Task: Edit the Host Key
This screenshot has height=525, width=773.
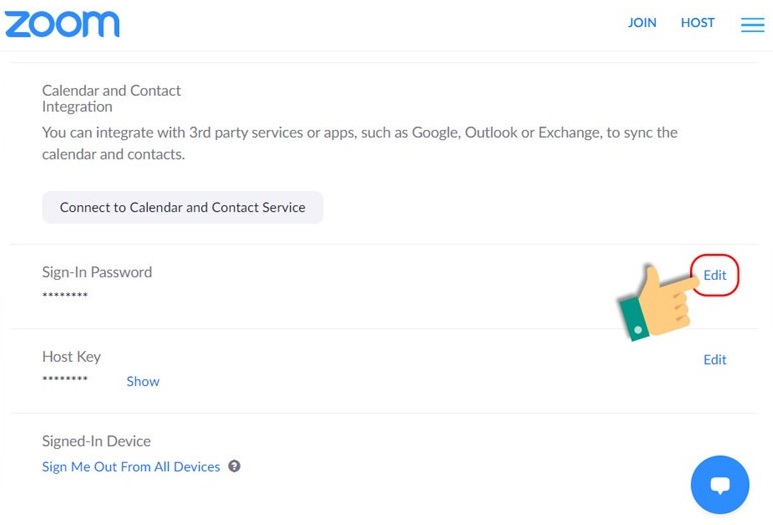Action: [x=715, y=360]
